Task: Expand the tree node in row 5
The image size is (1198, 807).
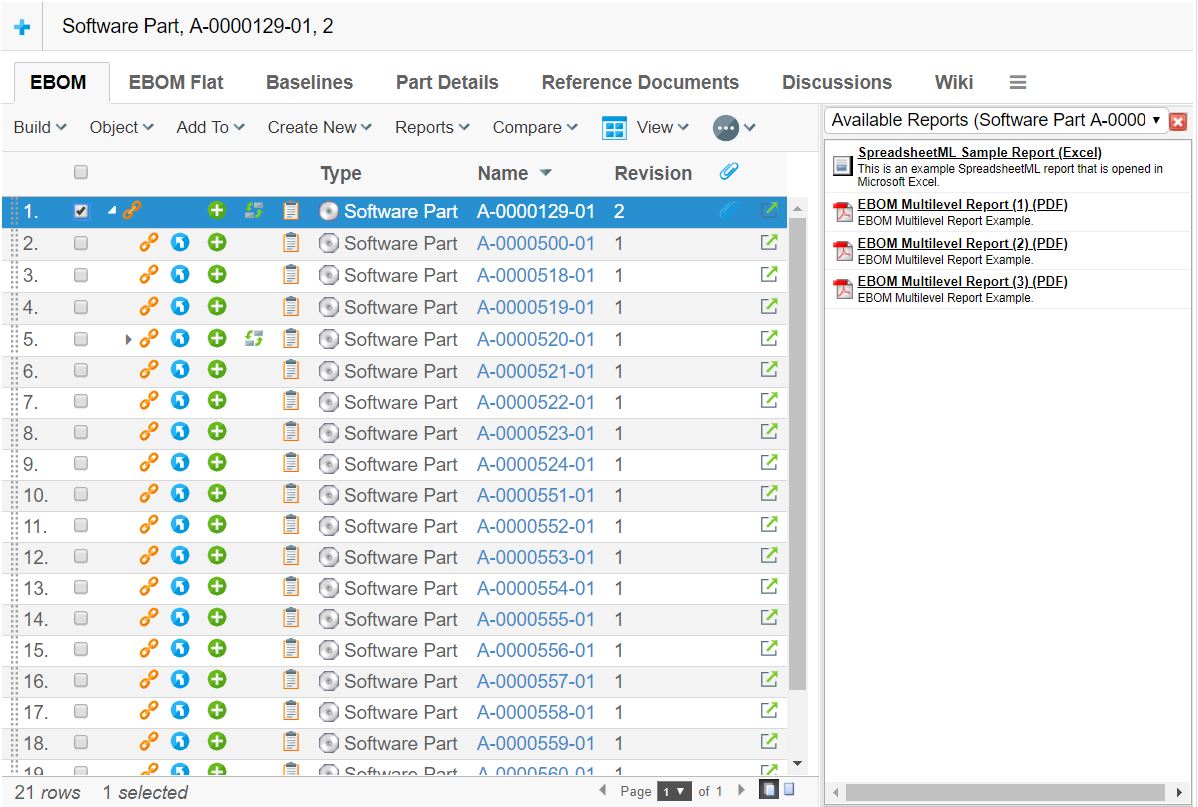Action: (128, 339)
